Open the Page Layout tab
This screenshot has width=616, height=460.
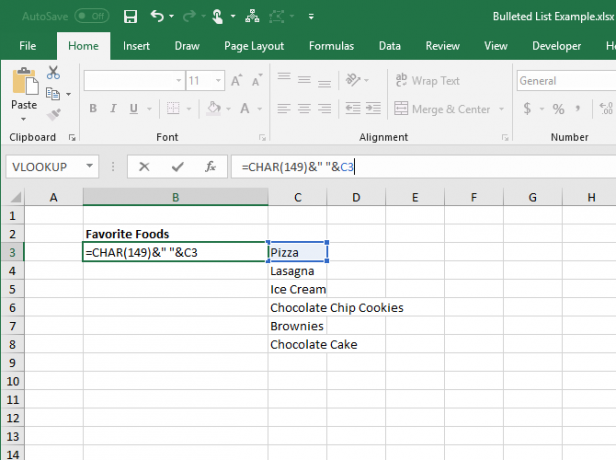coord(254,46)
